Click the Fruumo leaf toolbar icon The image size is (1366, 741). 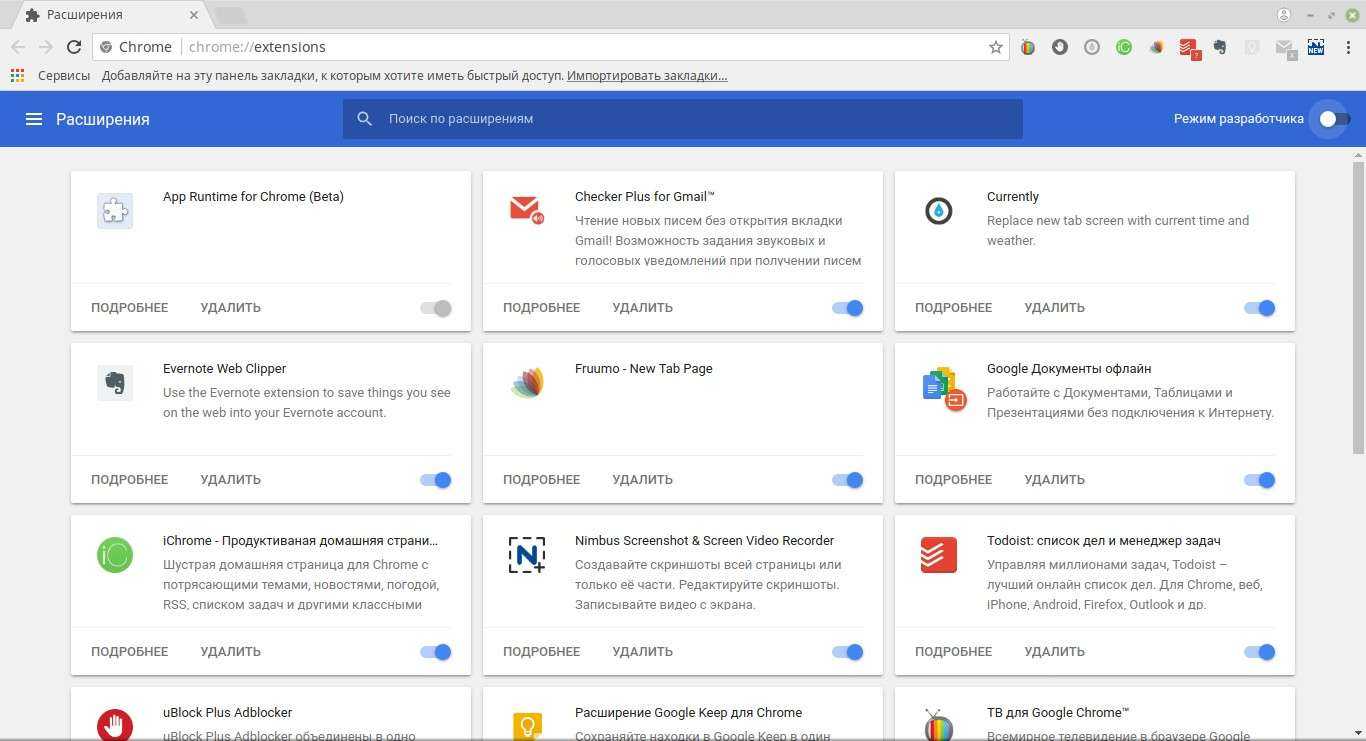1156,47
